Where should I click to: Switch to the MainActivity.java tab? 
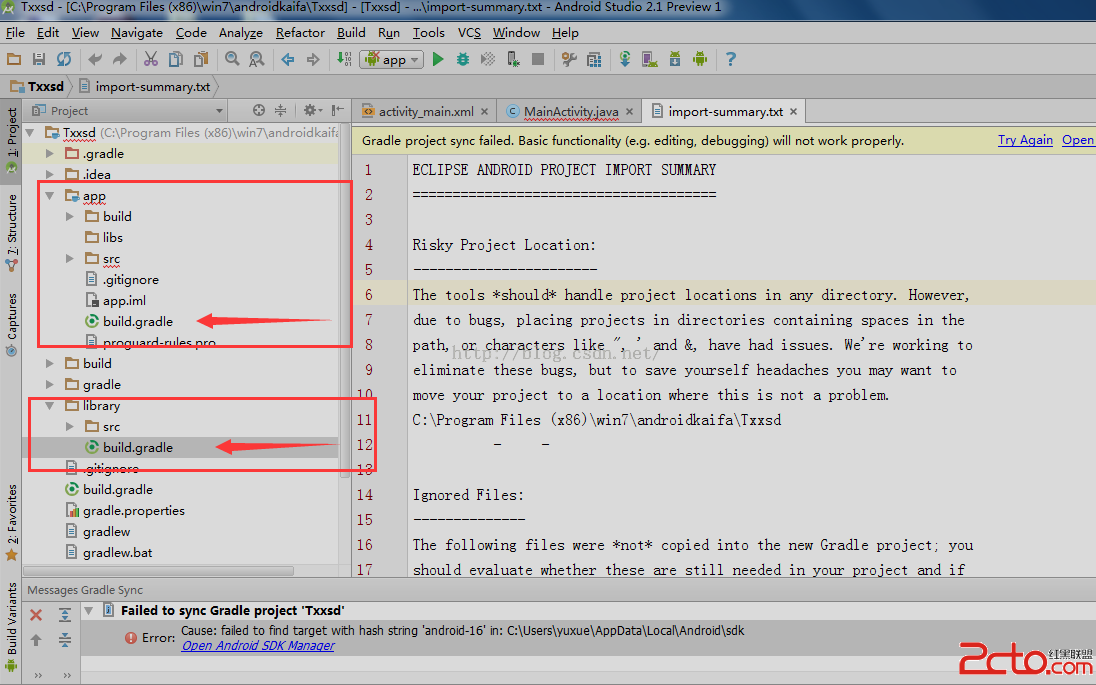pyautogui.click(x=570, y=112)
